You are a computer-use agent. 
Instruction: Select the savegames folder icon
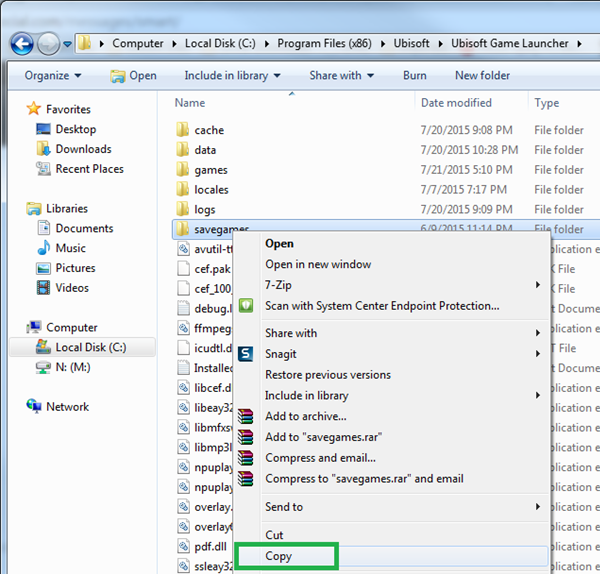pyautogui.click(x=183, y=229)
